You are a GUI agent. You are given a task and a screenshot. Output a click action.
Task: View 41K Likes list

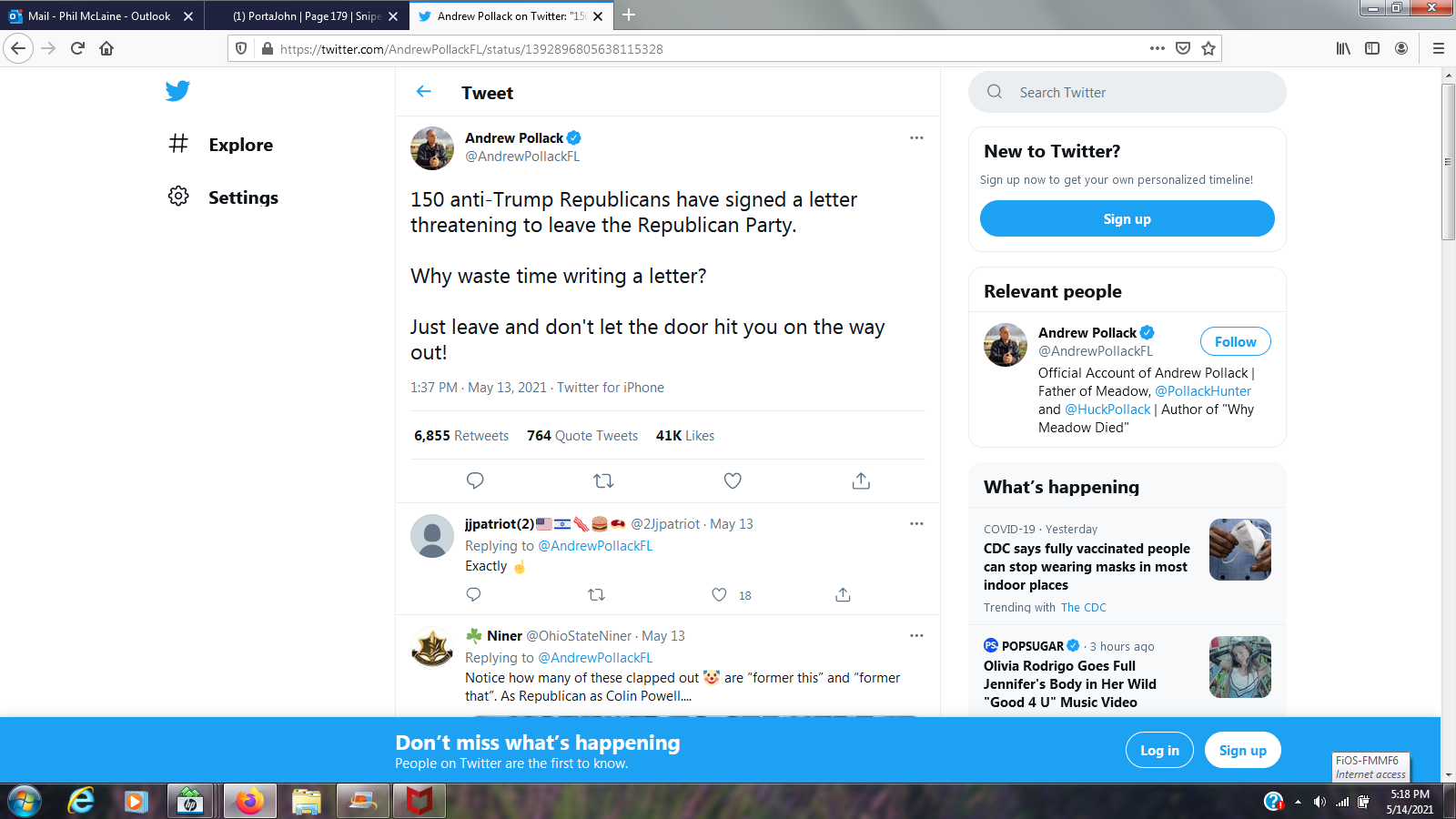click(685, 436)
